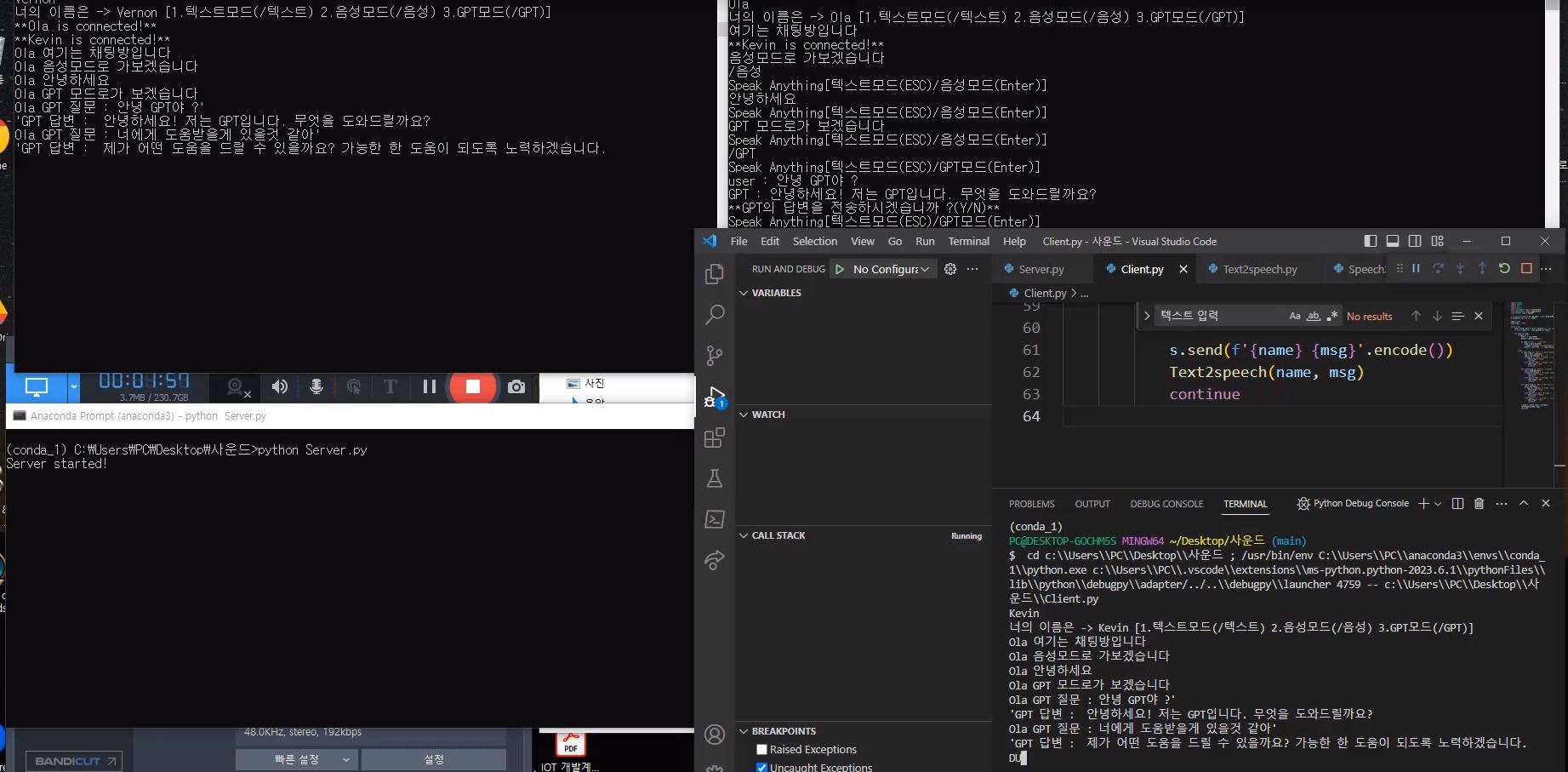Open Source Control view
Screen dimensions: 1568x772
coord(714,356)
